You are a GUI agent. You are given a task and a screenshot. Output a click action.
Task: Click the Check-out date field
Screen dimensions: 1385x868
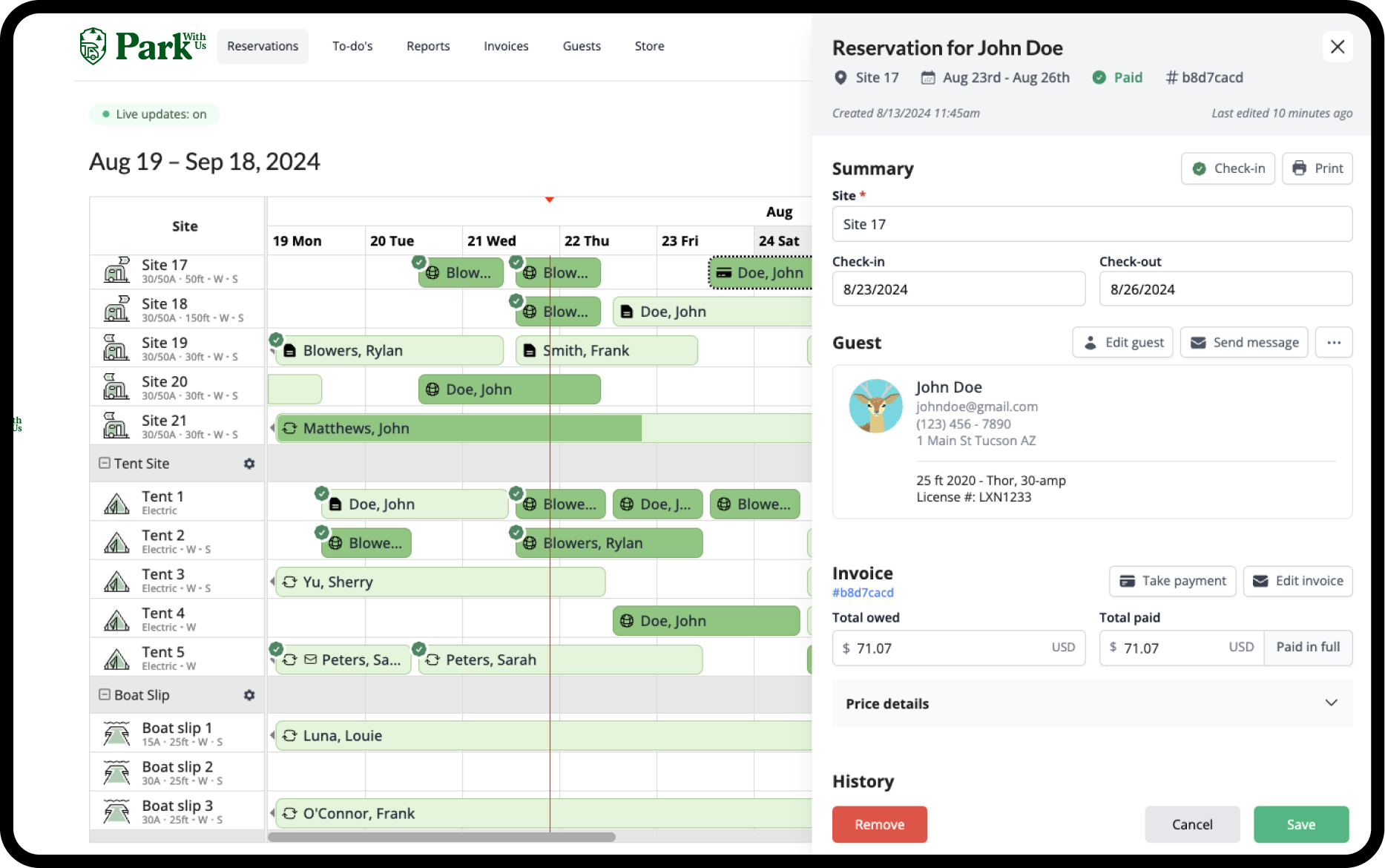[1226, 289]
